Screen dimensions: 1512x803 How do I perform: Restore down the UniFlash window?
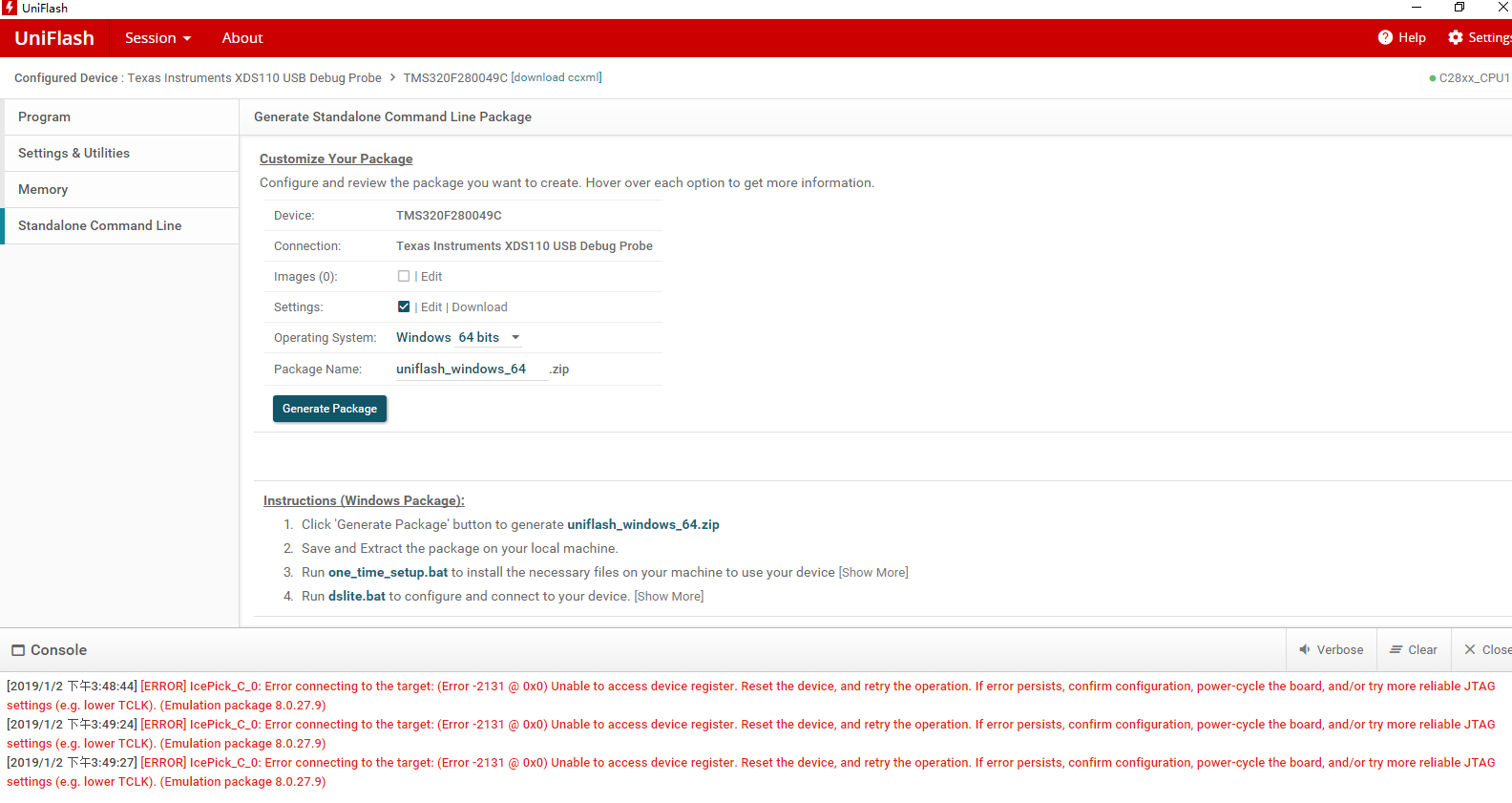click(x=1459, y=8)
